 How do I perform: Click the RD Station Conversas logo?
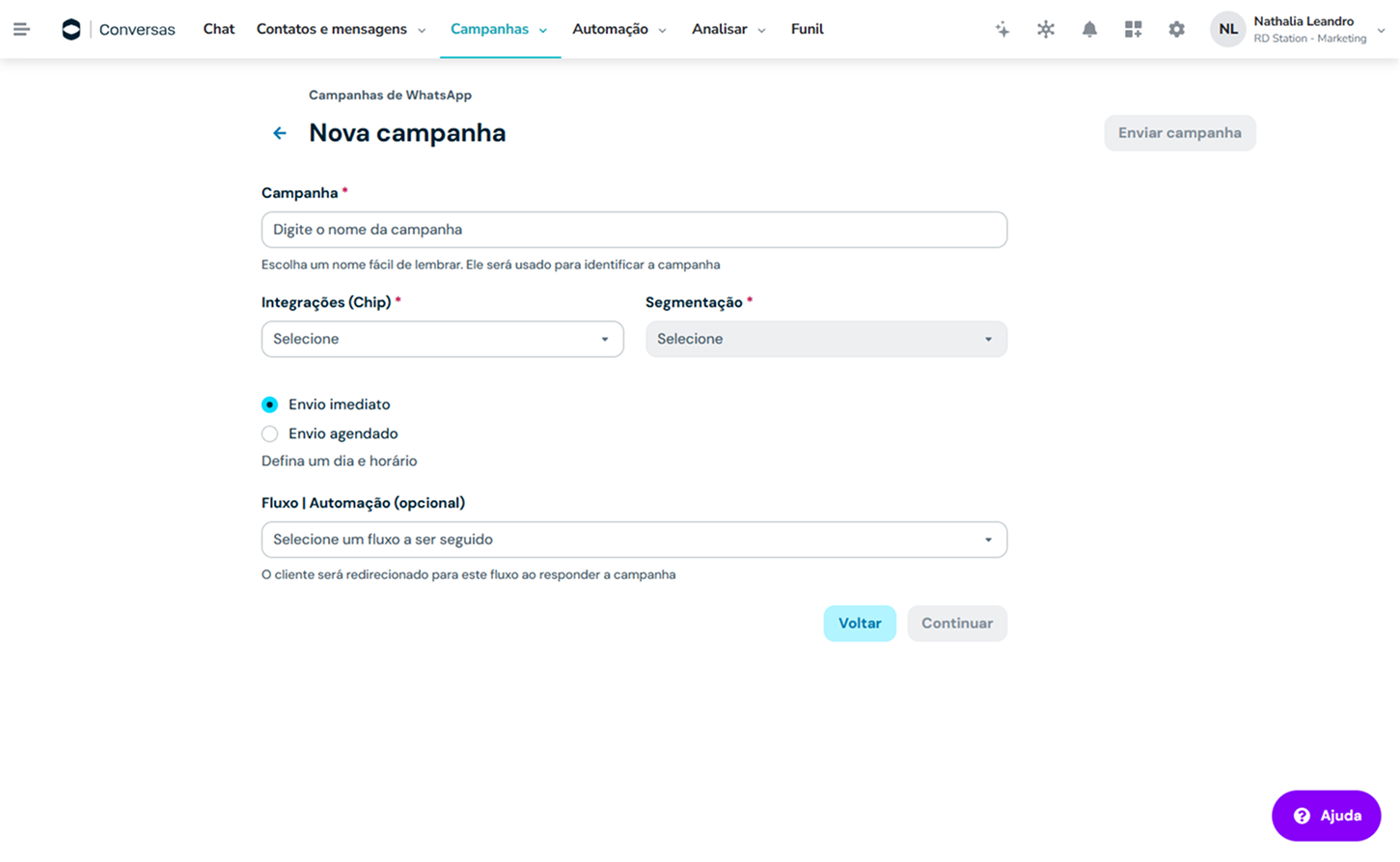point(71,29)
